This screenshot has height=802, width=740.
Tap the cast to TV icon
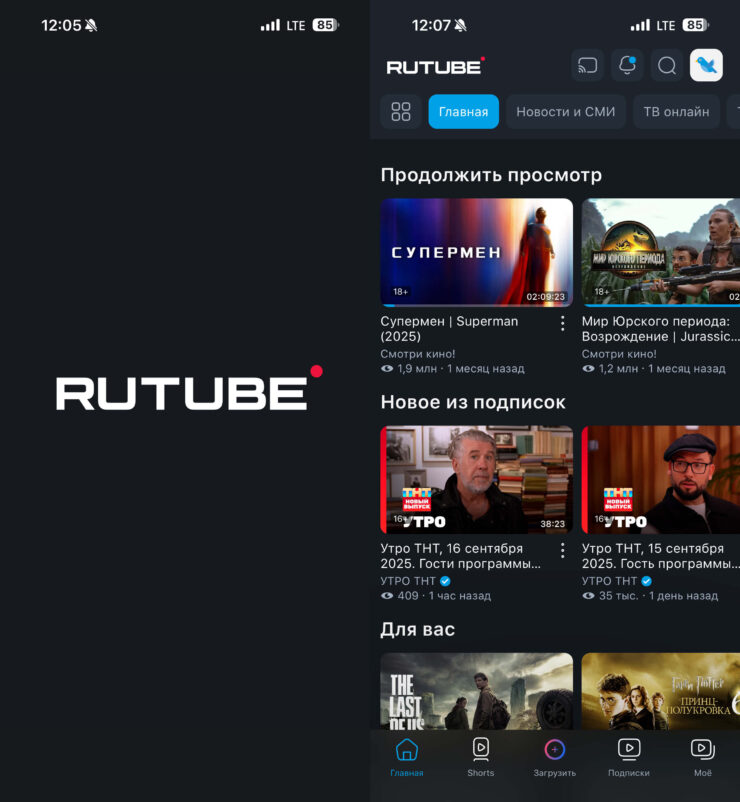587,65
